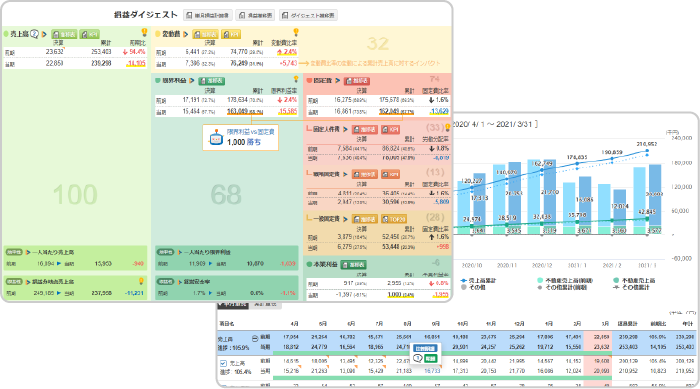Click the lightbulb hint in 売上高 panel
Viewport: 700px width, 389px height.
(144, 32)
